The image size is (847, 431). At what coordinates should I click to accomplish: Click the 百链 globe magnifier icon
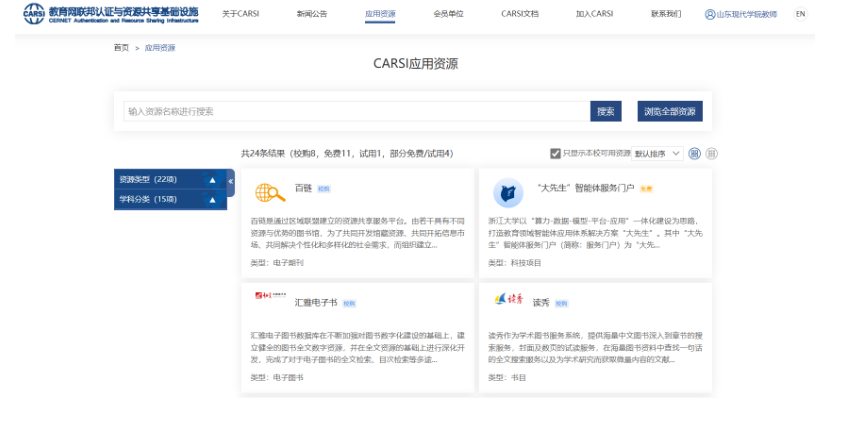point(268,192)
